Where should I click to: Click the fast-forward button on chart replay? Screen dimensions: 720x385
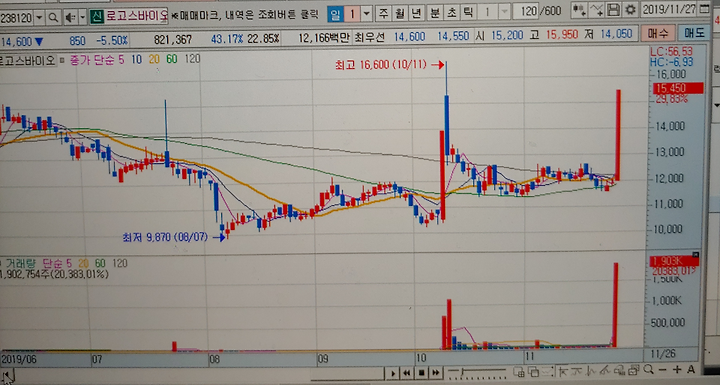[x=435, y=372]
